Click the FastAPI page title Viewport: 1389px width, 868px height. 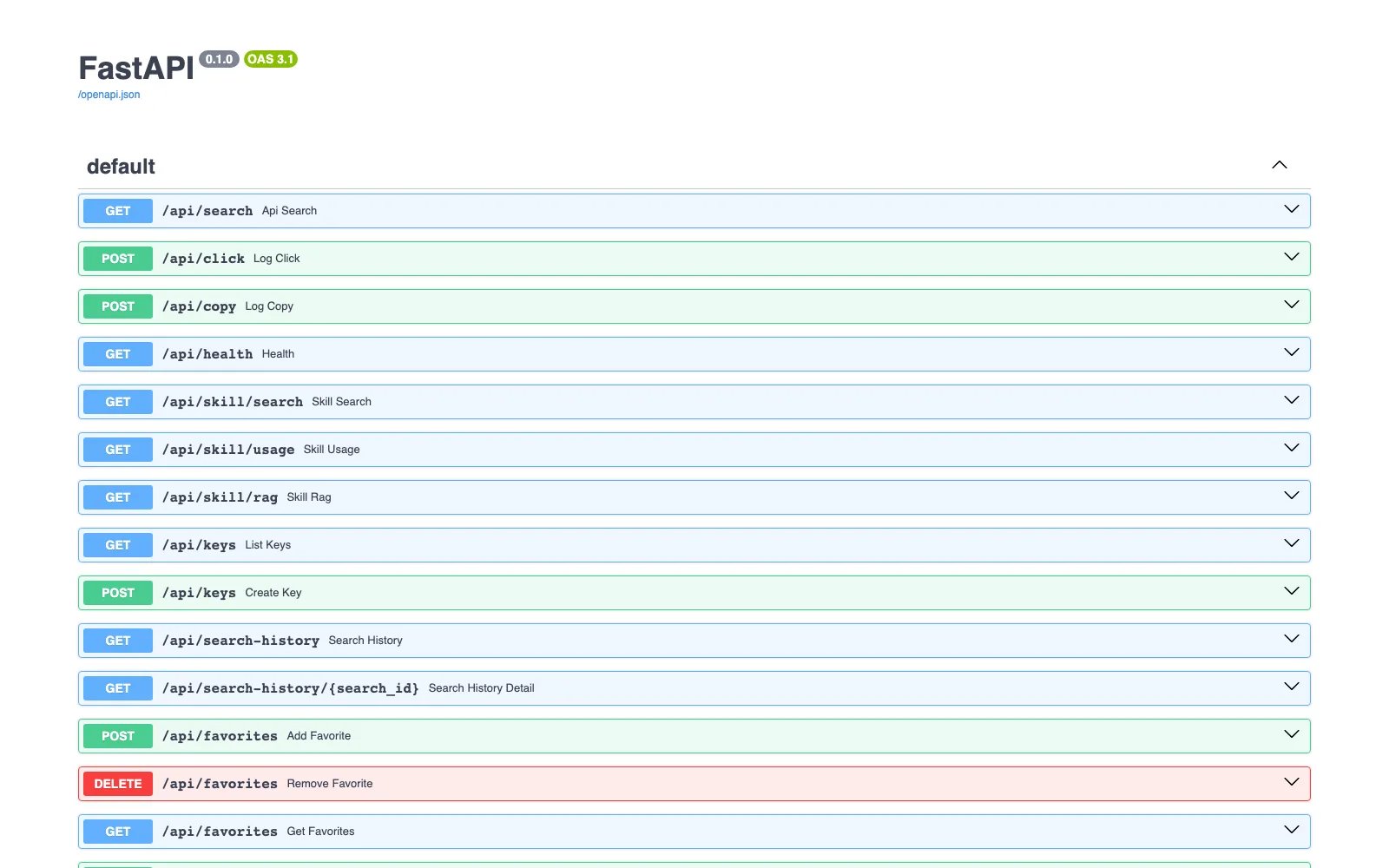136,68
